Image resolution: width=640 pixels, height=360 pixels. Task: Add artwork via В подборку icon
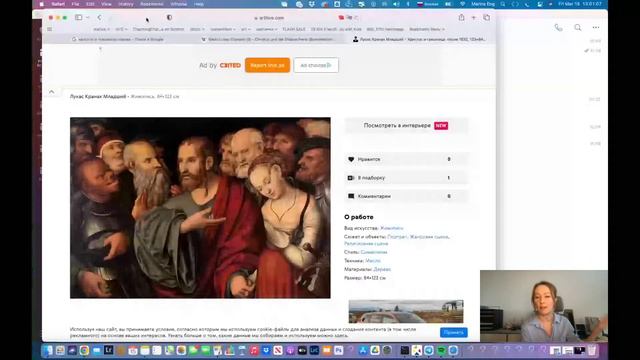point(351,178)
